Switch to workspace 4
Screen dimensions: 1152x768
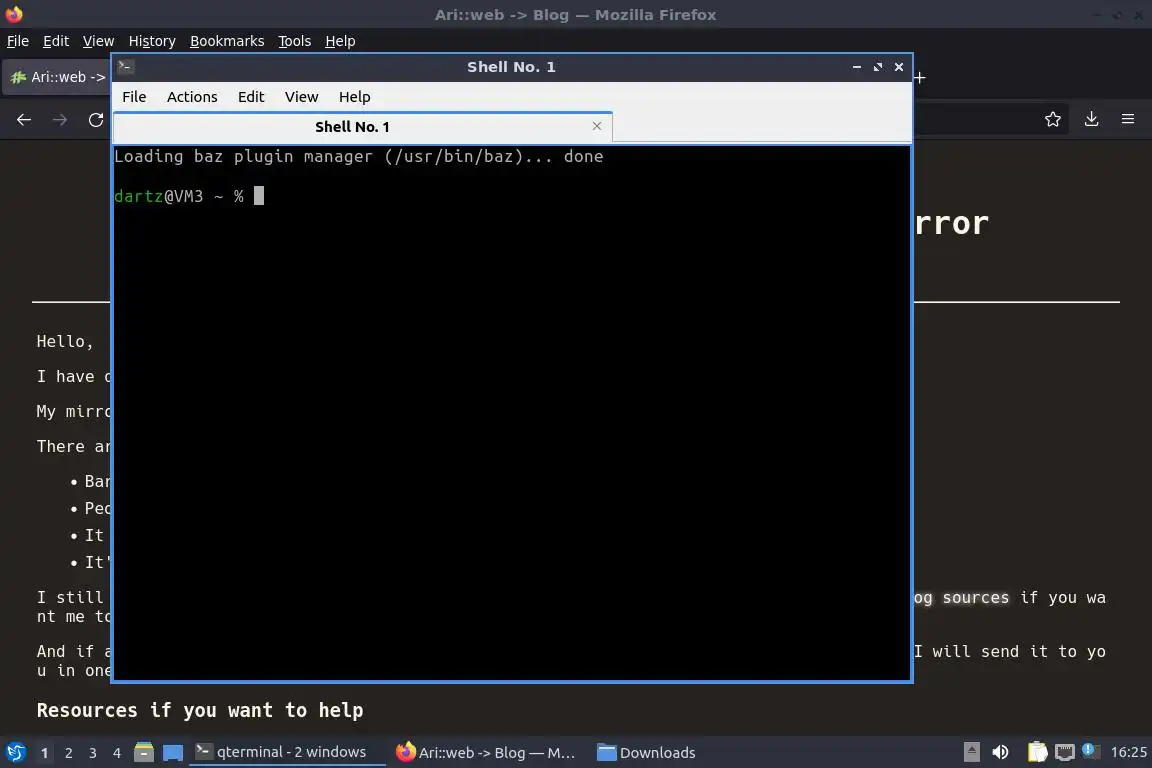[x=117, y=753]
